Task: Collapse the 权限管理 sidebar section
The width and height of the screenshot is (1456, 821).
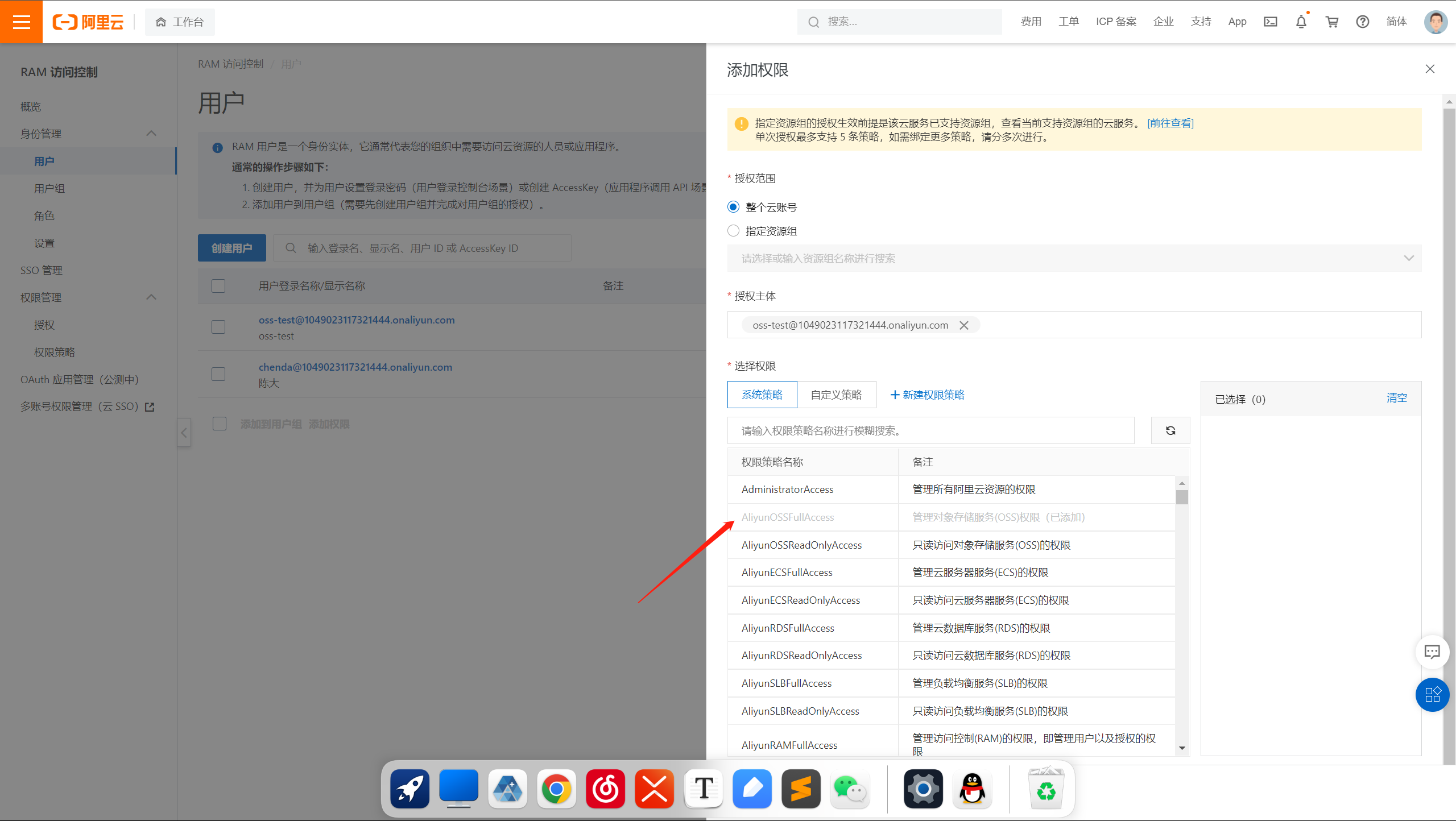Action: (151, 297)
